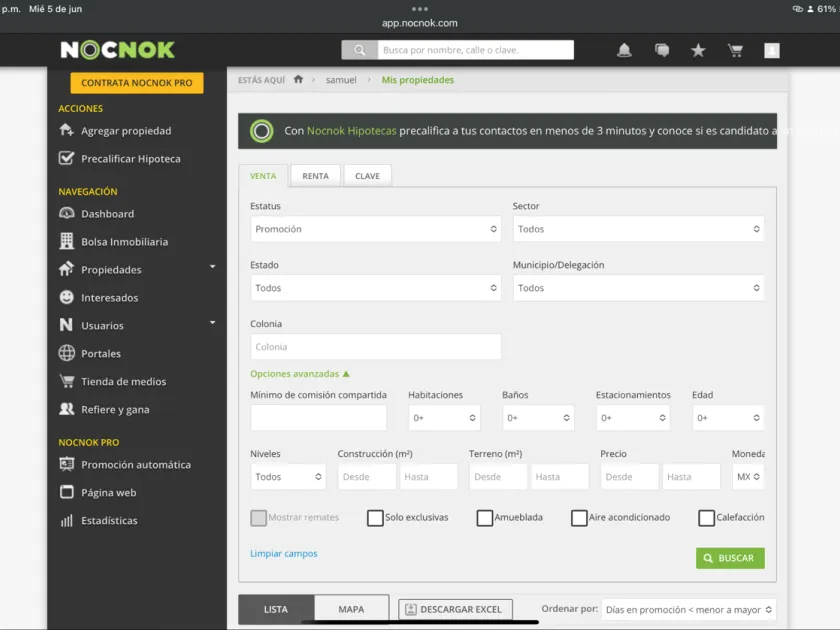Click the Limpiar campos link

(283, 553)
